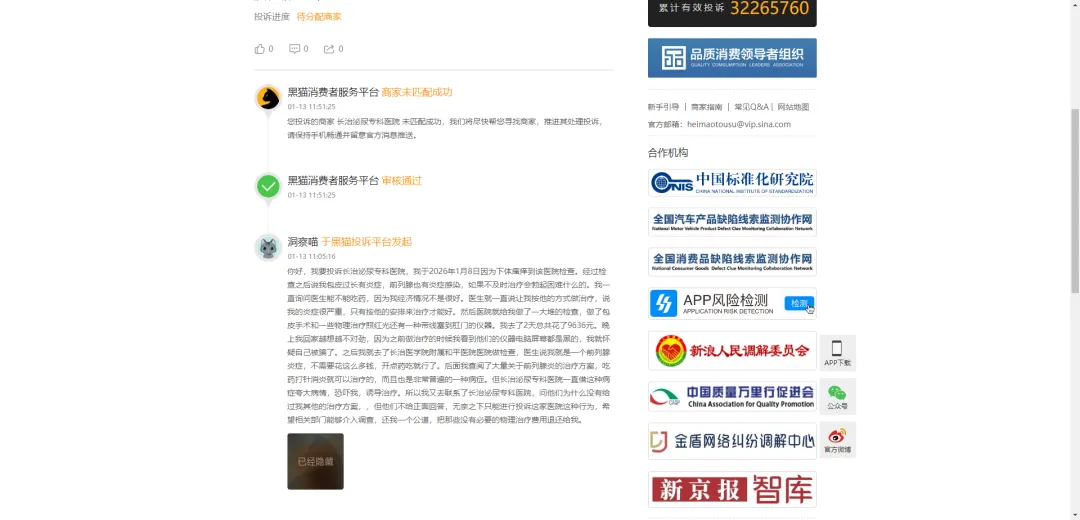This screenshot has height=520, width=1080.
Task: Open the black cat avatar of 商家未匹配成功
Action: pyautogui.click(x=268, y=98)
